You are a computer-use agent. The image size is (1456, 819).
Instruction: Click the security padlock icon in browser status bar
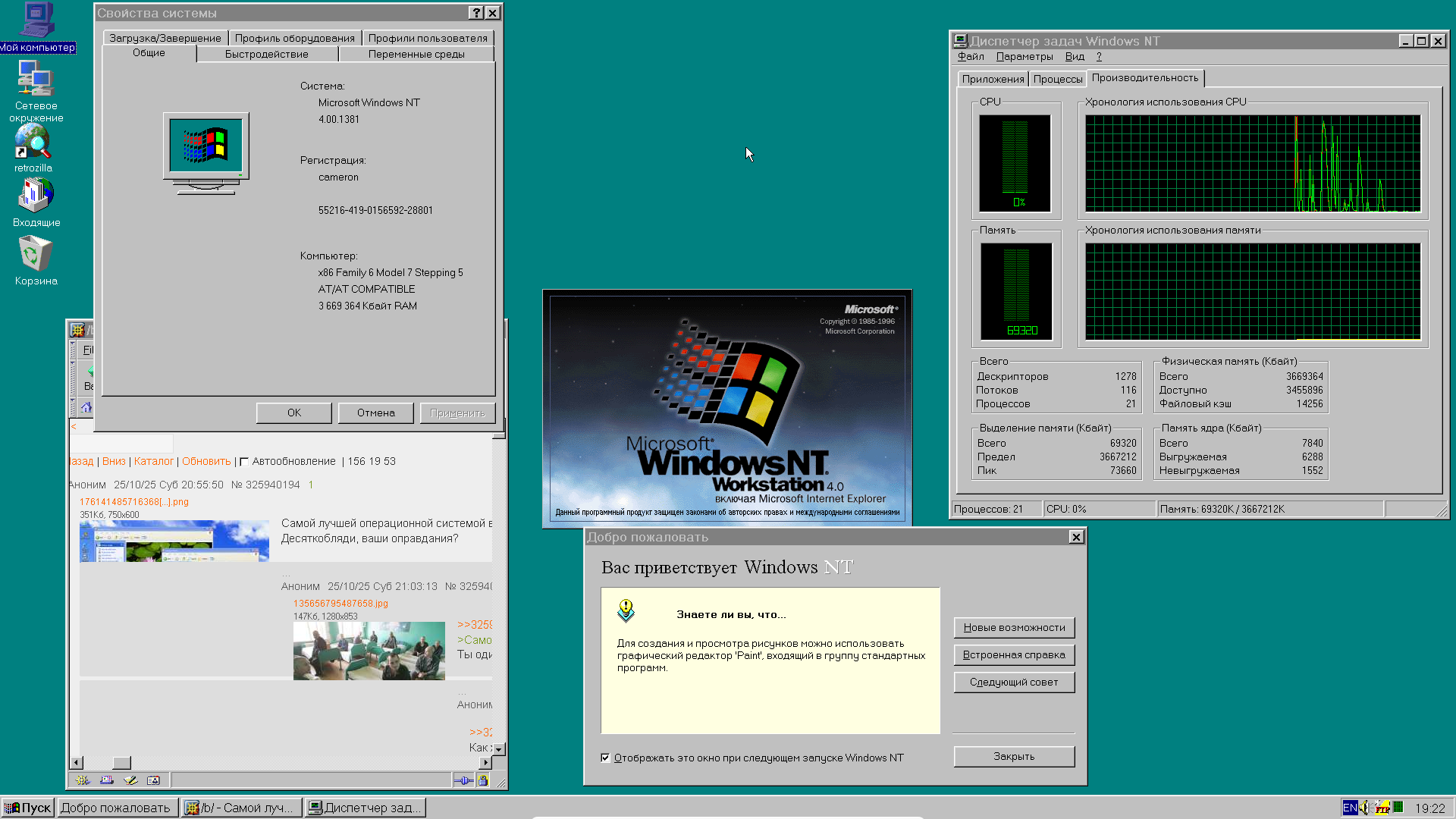[483, 780]
